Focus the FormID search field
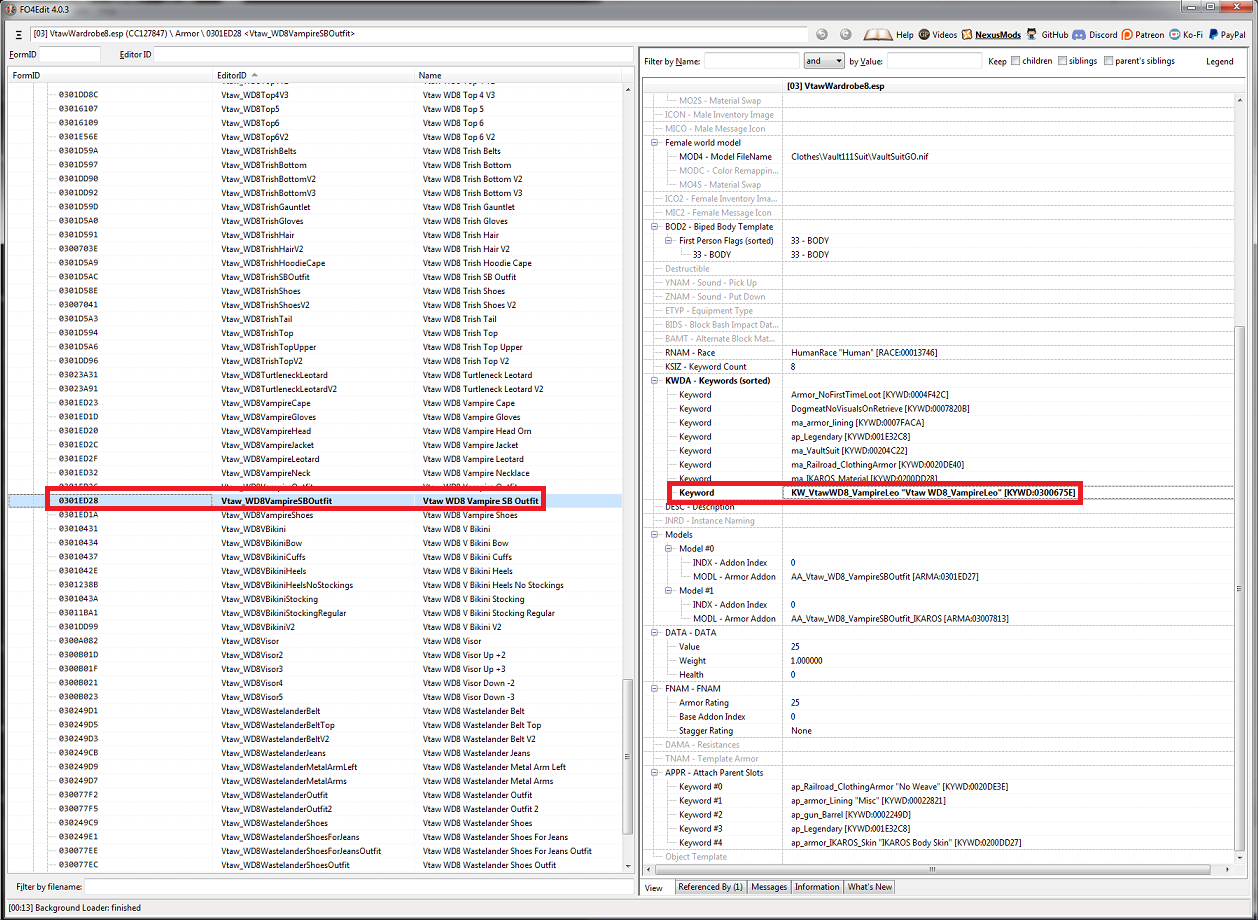This screenshot has height=920, width=1258. tap(70, 54)
